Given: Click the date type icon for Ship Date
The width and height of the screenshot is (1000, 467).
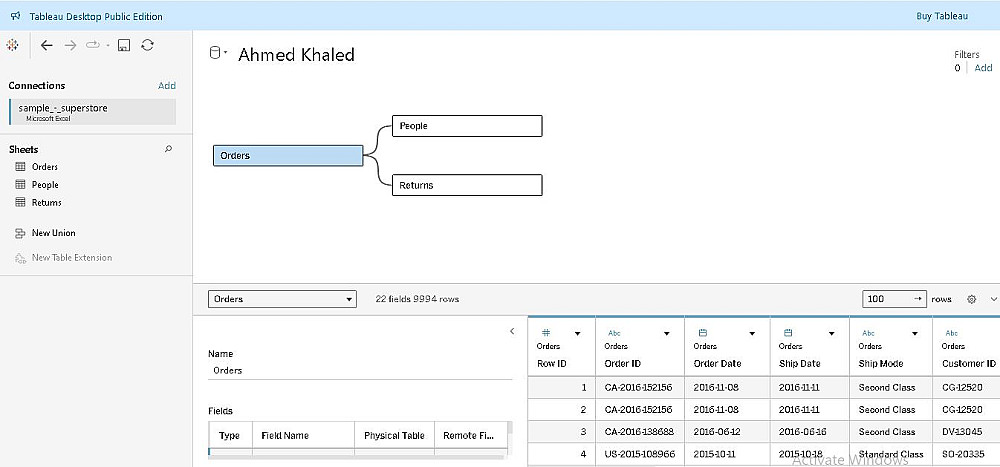Looking at the screenshot, I should click(788, 332).
